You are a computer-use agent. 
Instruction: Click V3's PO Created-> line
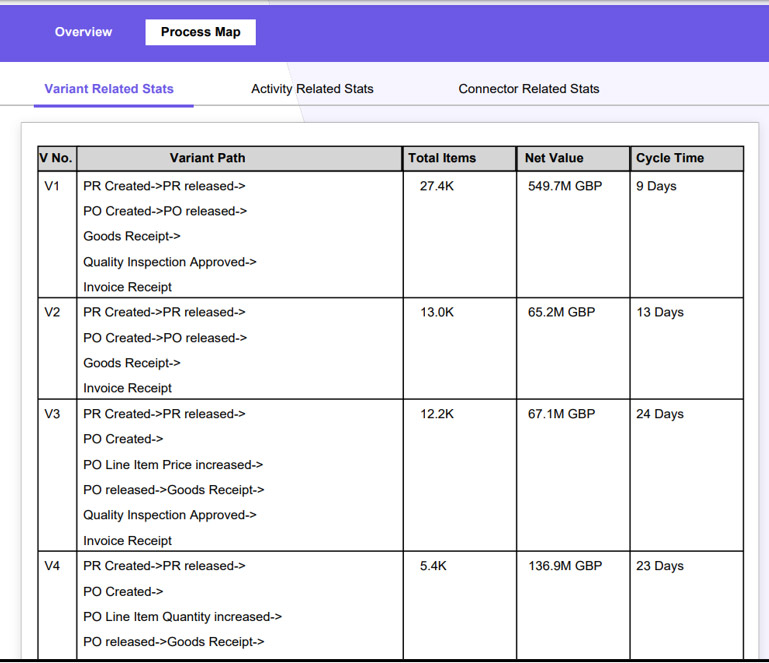point(123,439)
